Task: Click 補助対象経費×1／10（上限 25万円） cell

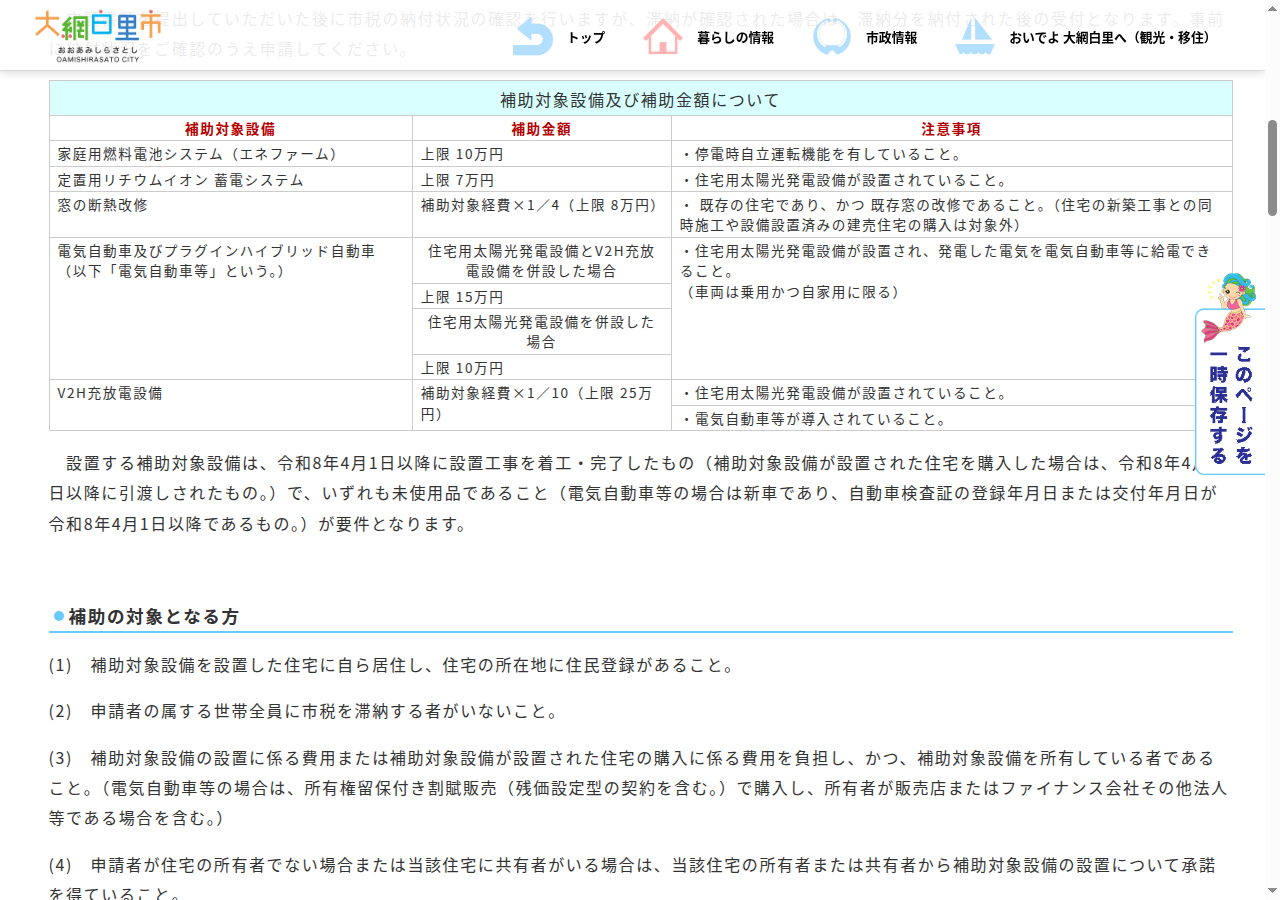Action: [541, 405]
